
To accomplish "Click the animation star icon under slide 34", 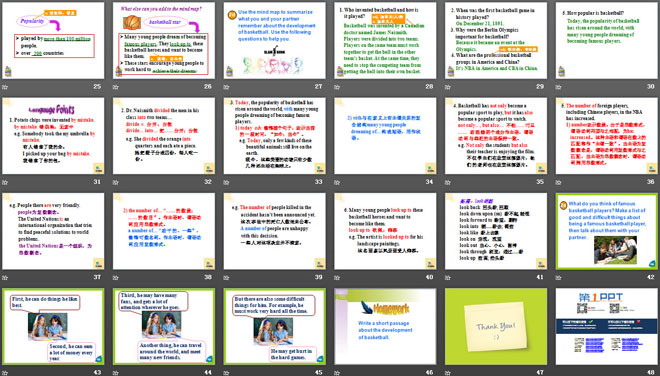I will click(337, 182).
